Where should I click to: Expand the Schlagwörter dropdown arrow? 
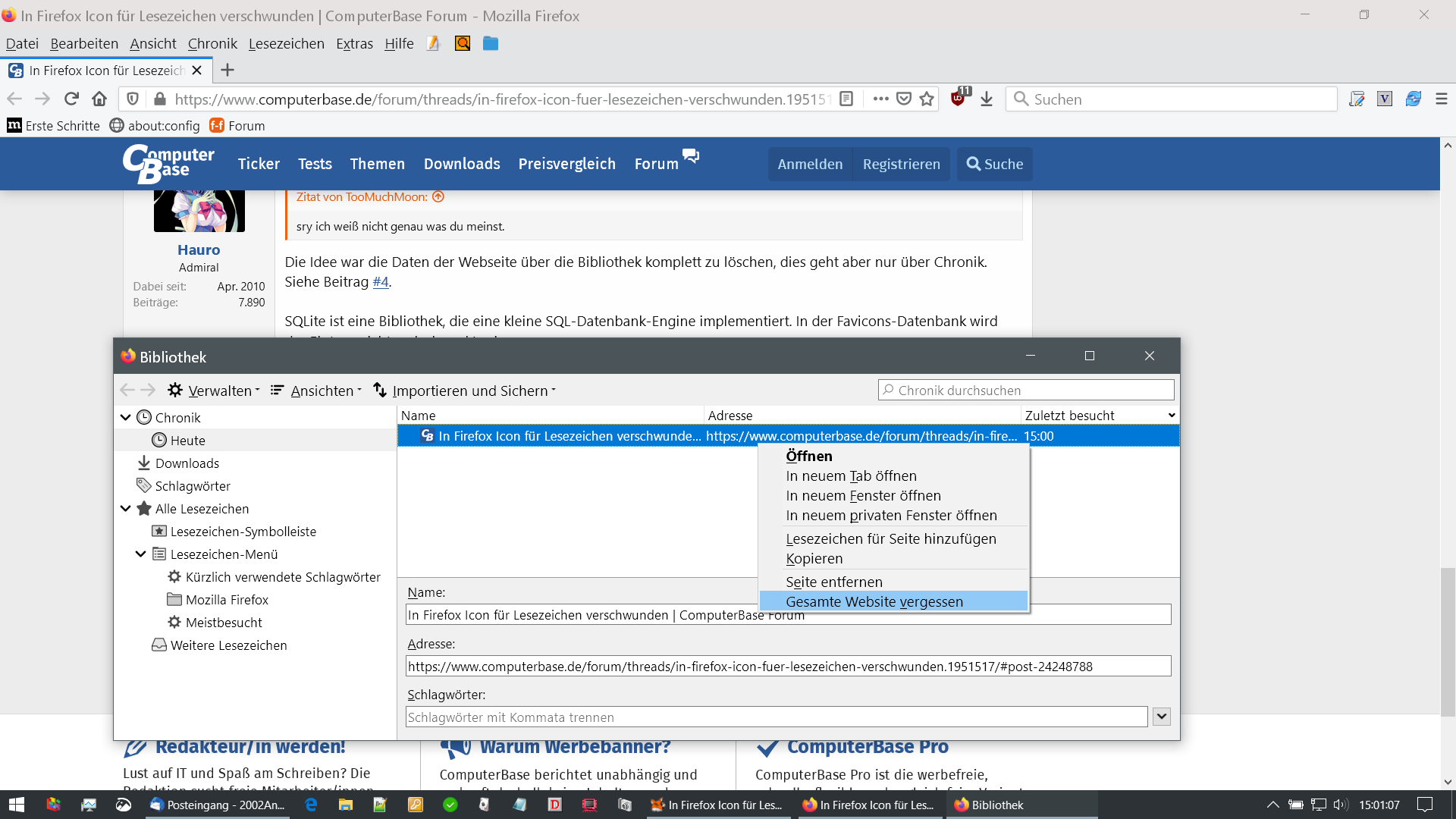point(1162,717)
